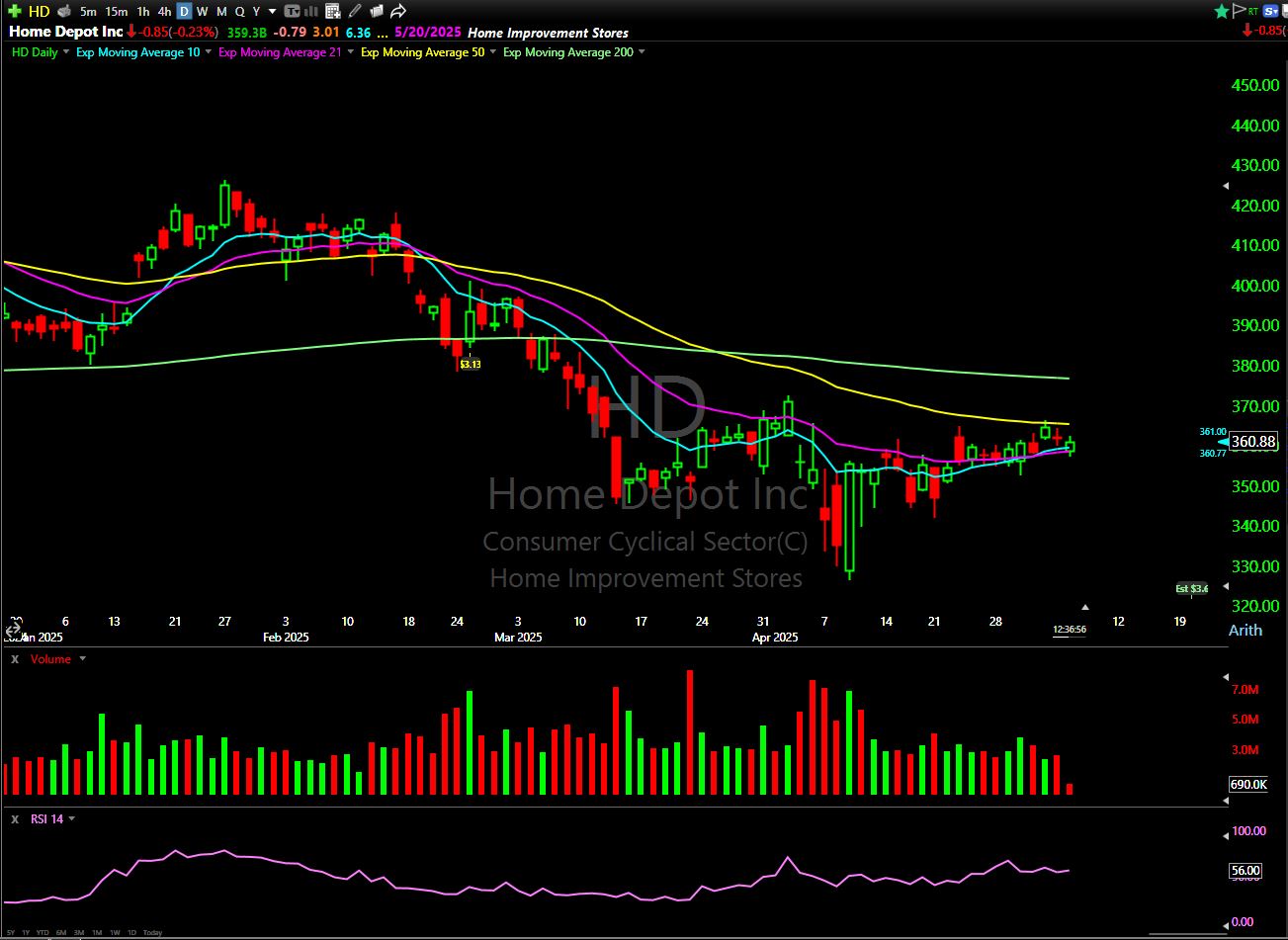Click the Tv icon in the toolbar
The height and width of the screenshot is (940, 1288).
[292, 11]
